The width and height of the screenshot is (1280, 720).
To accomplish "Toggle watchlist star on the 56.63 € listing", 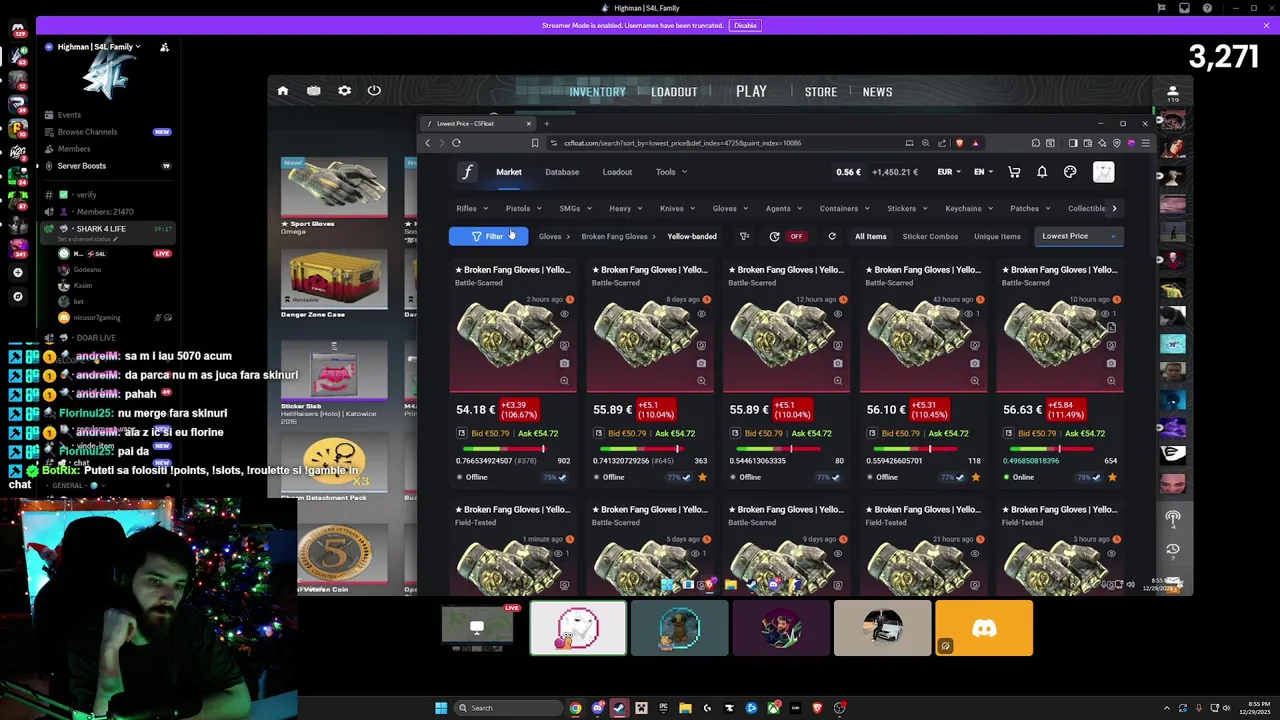I will (x=1112, y=477).
